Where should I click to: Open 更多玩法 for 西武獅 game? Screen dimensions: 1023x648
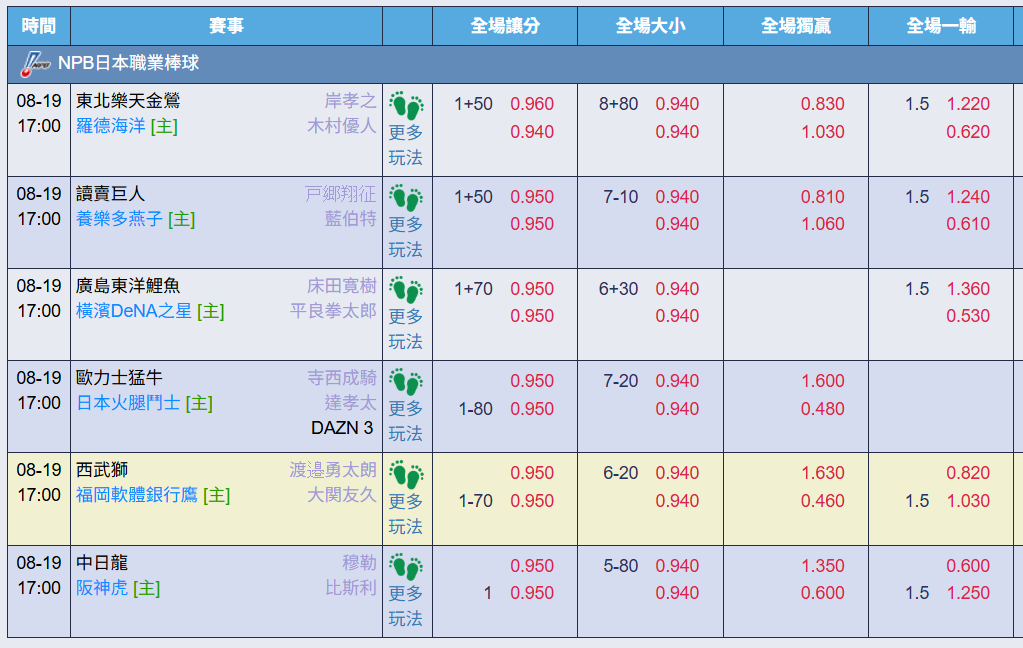pyautogui.click(x=406, y=514)
